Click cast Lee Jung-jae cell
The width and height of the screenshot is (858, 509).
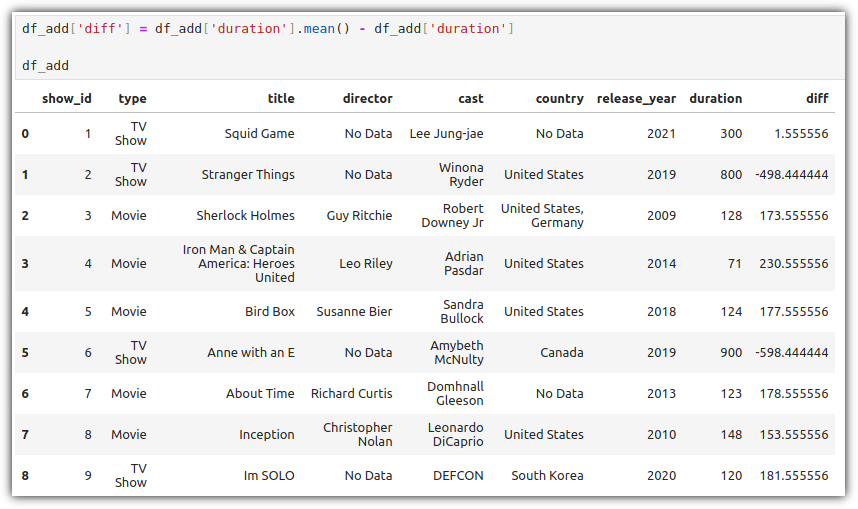point(447,134)
